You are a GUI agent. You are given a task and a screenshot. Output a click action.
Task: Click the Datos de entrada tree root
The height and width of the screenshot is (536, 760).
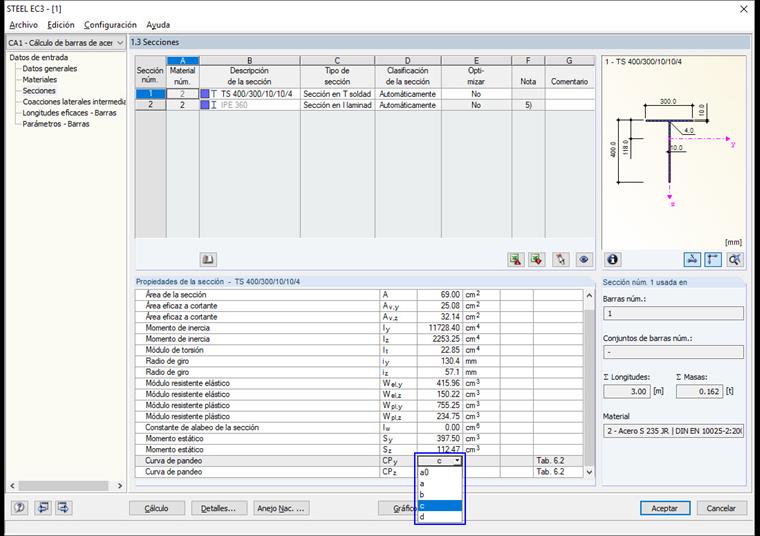pos(39,57)
